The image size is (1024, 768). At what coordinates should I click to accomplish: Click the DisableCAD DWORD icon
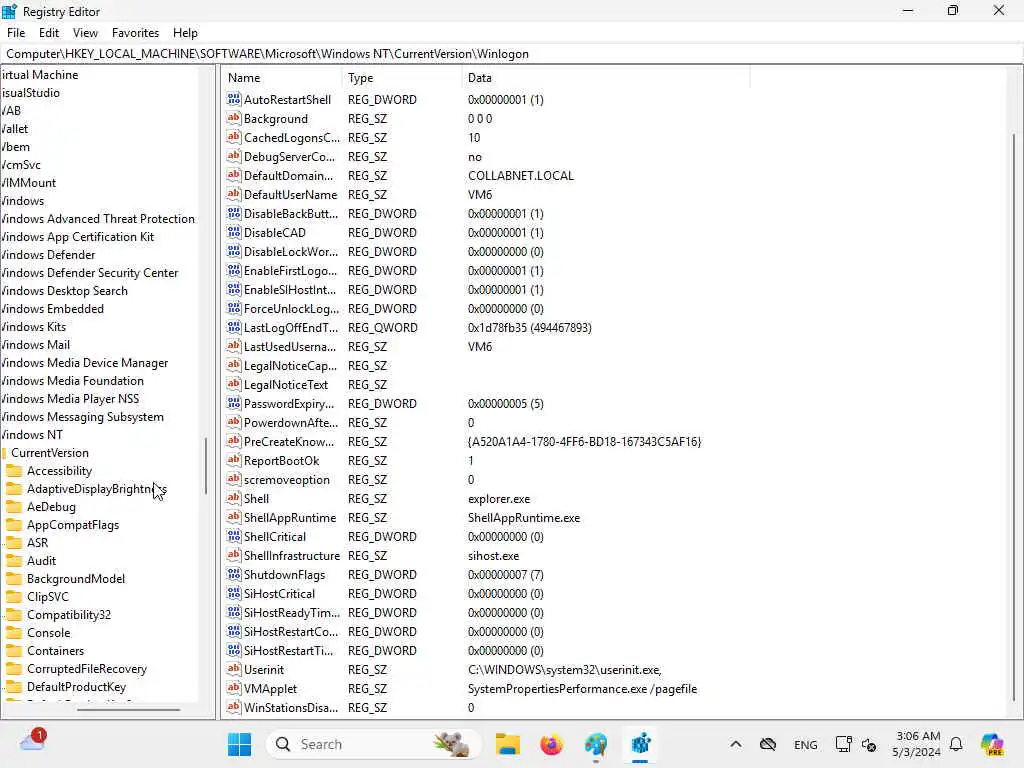tap(233, 232)
